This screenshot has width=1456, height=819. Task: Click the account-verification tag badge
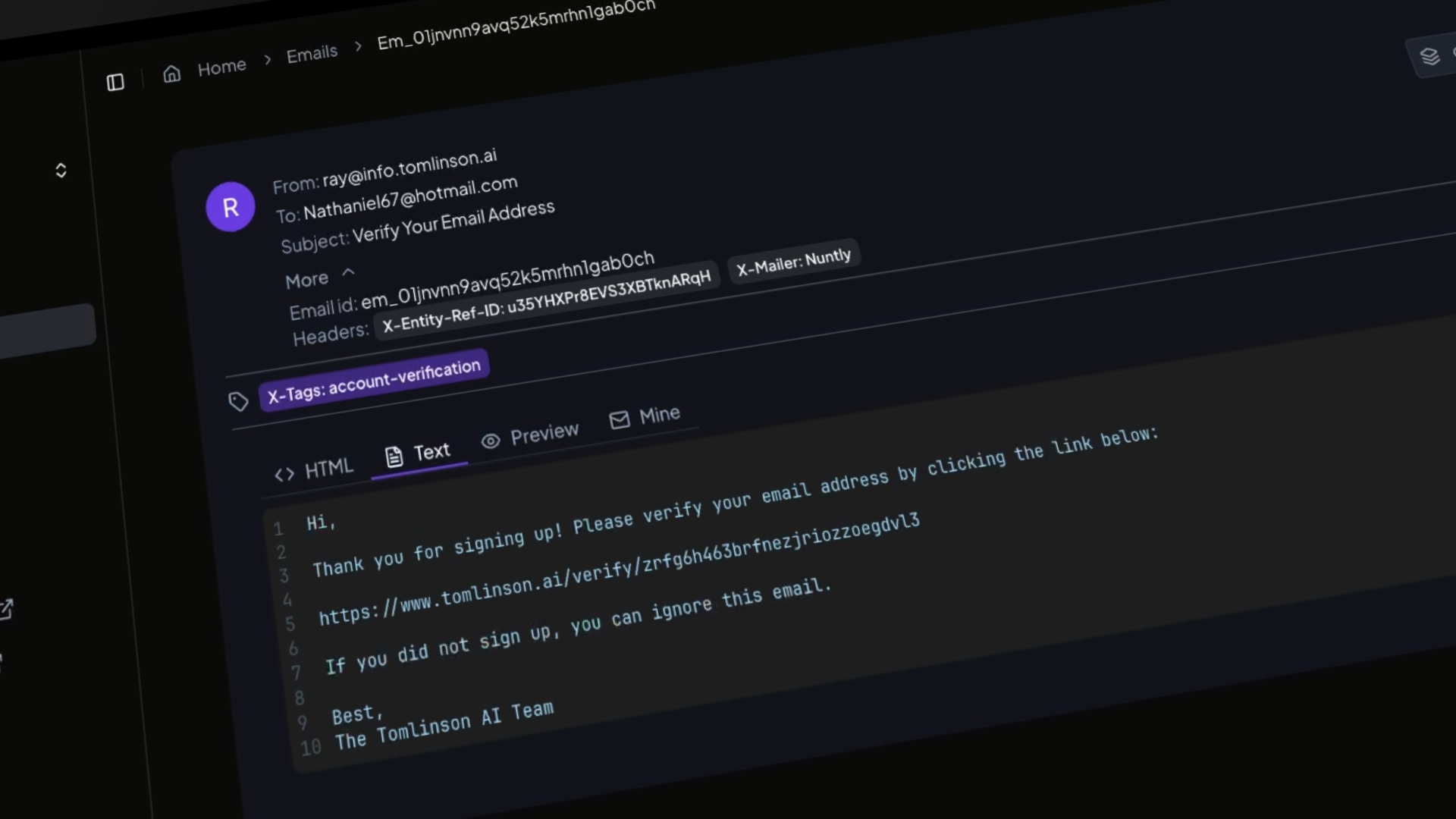point(374,380)
